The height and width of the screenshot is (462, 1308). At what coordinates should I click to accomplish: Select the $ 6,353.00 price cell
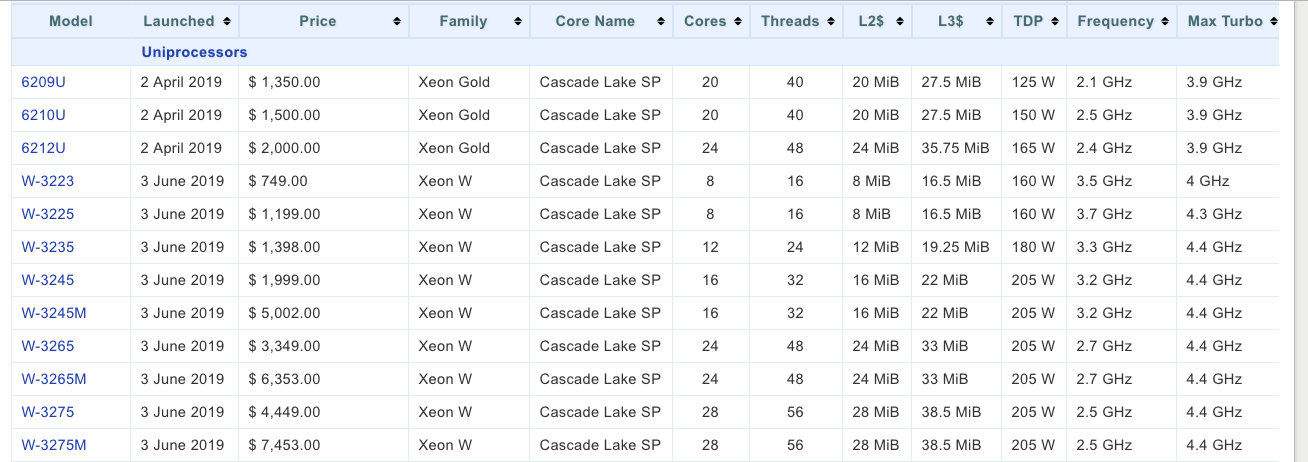323,379
